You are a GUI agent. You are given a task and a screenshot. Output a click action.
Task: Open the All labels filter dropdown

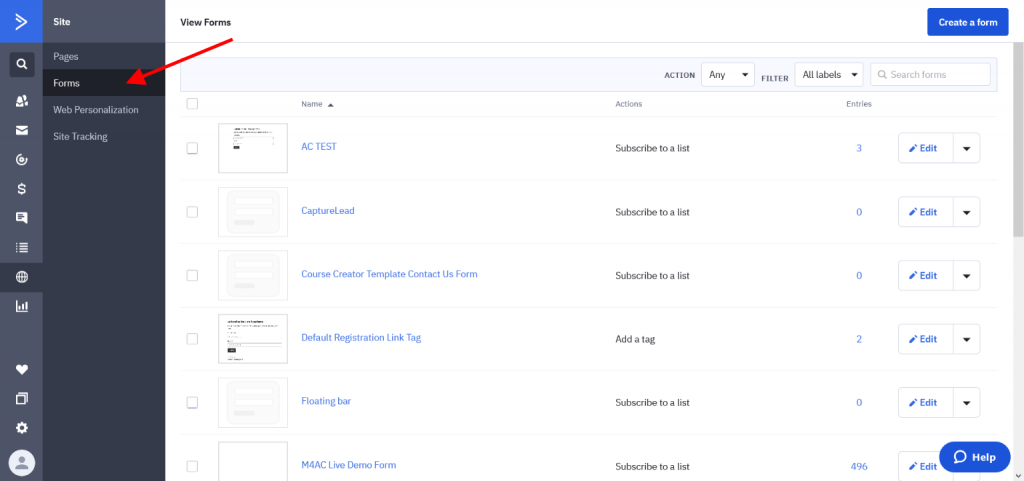coord(829,75)
